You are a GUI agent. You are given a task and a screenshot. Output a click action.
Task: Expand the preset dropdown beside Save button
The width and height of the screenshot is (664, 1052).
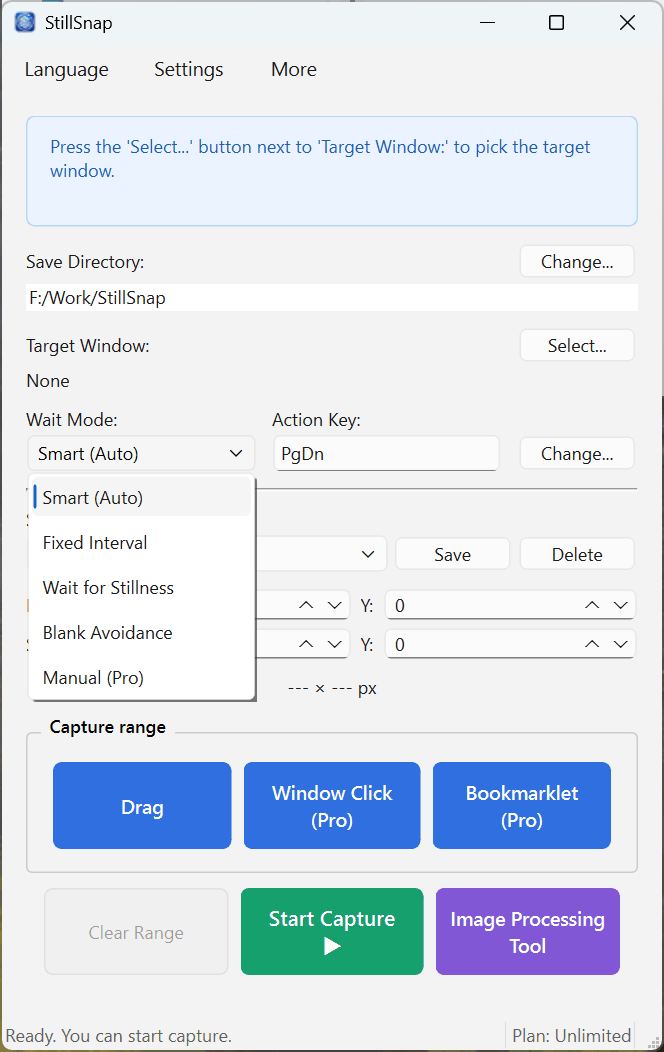click(368, 554)
